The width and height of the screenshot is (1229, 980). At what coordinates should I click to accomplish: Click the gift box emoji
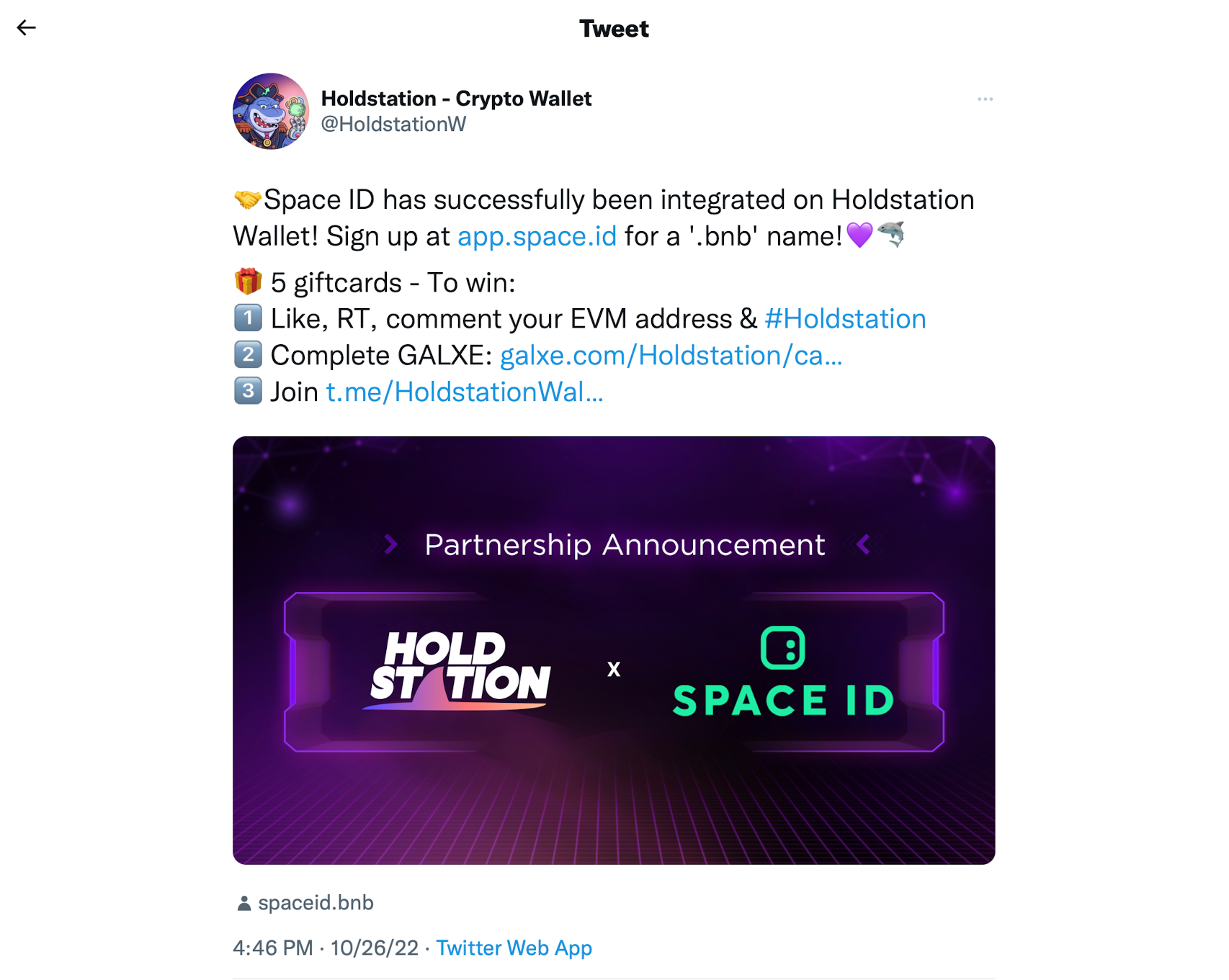coord(248,282)
